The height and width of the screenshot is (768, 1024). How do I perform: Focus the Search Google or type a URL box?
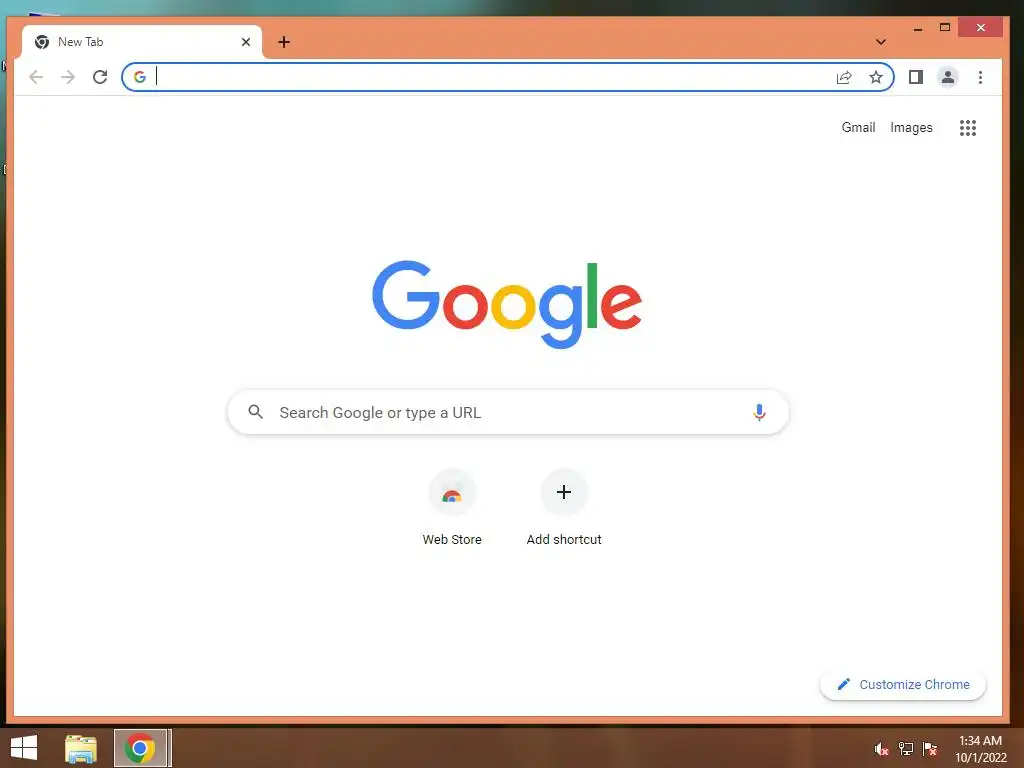click(508, 412)
